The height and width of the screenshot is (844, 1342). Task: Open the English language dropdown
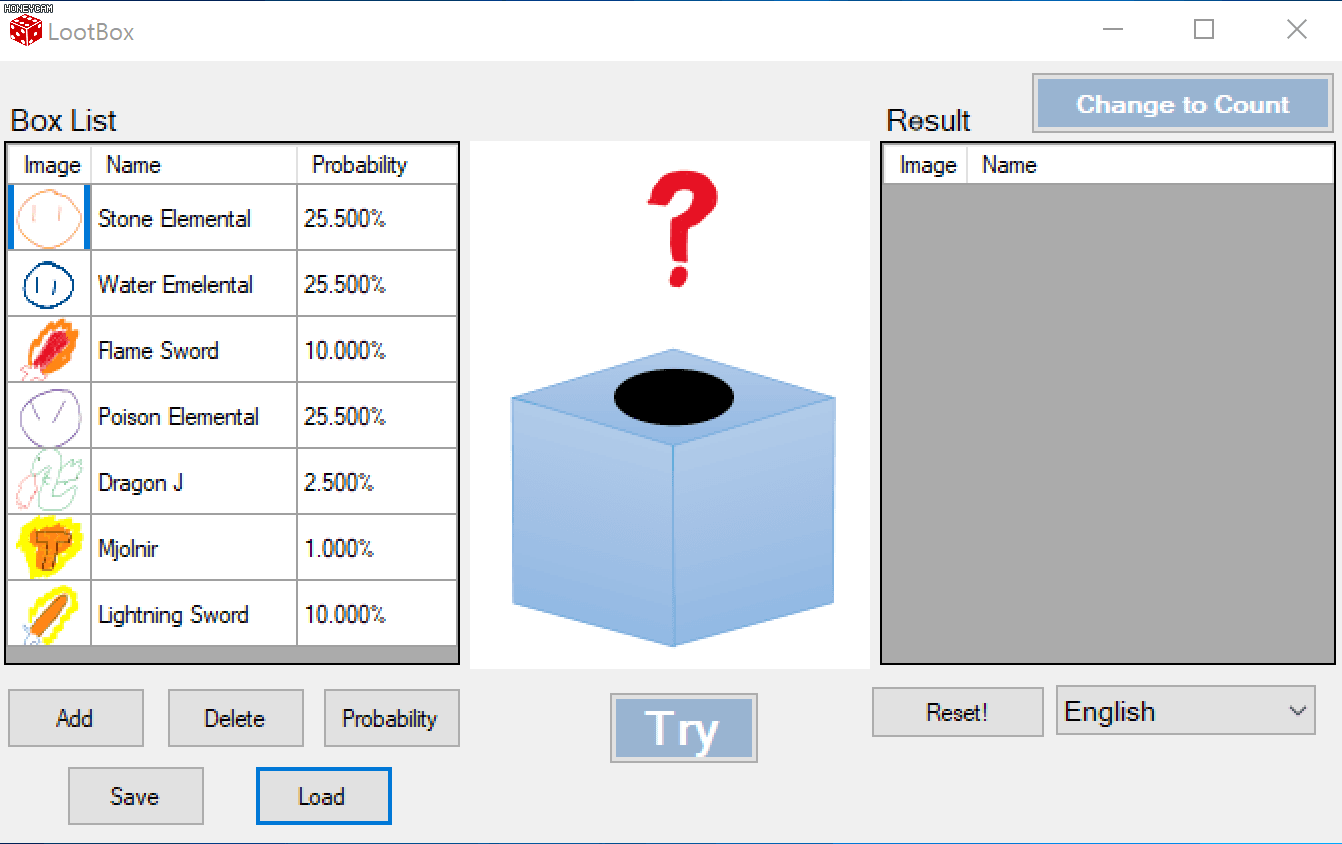1186,711
